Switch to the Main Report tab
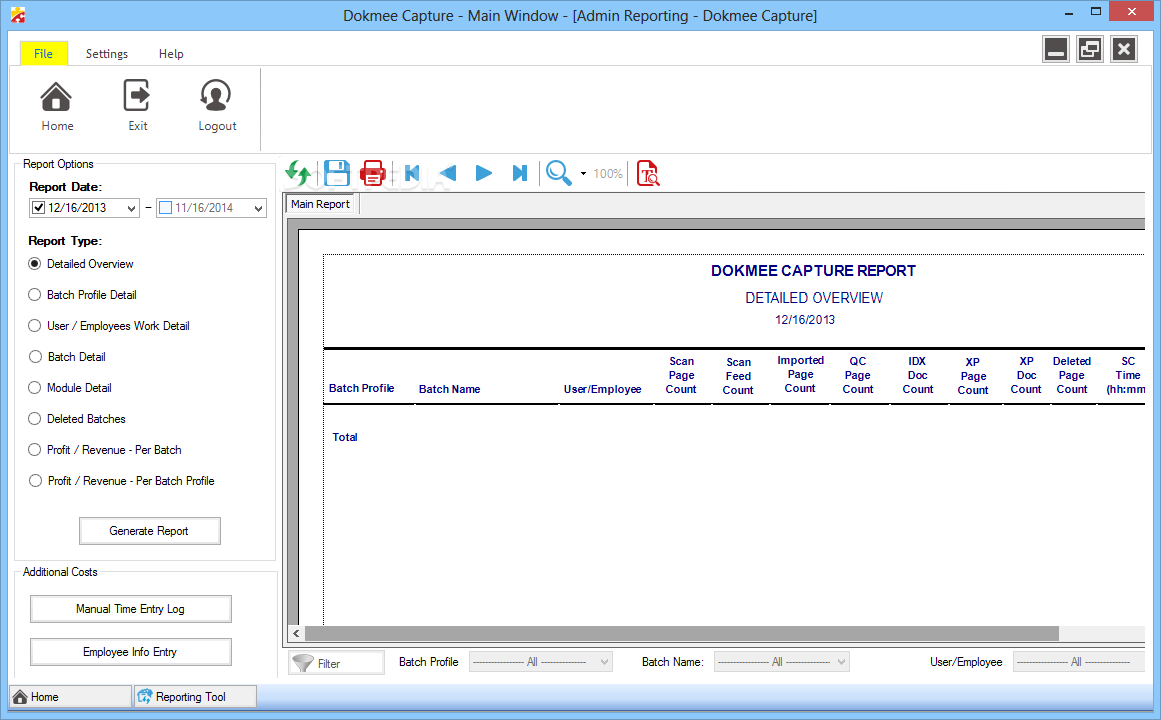This screenshot has height=720, width=1161. (320, 204)
